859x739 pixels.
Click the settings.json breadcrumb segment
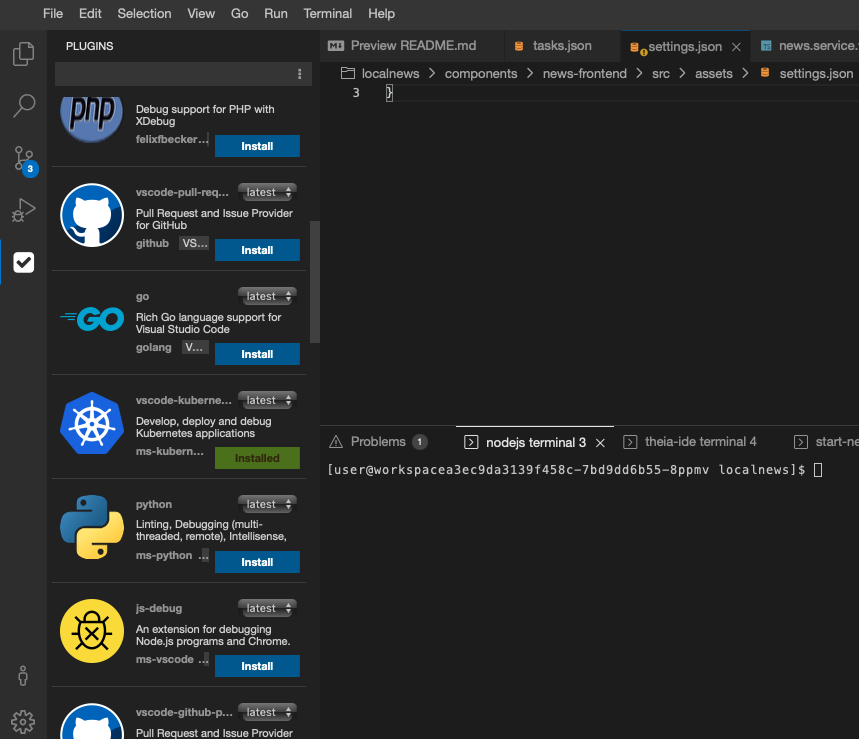click(816, 73)
